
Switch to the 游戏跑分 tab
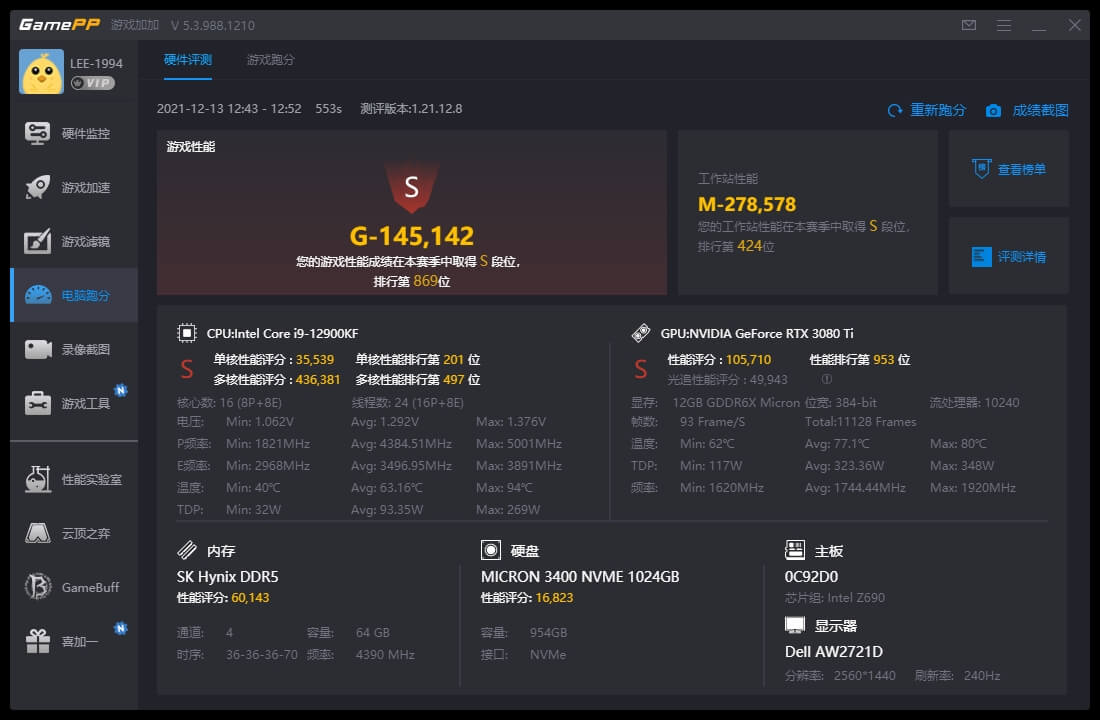(x=271, y=60)
